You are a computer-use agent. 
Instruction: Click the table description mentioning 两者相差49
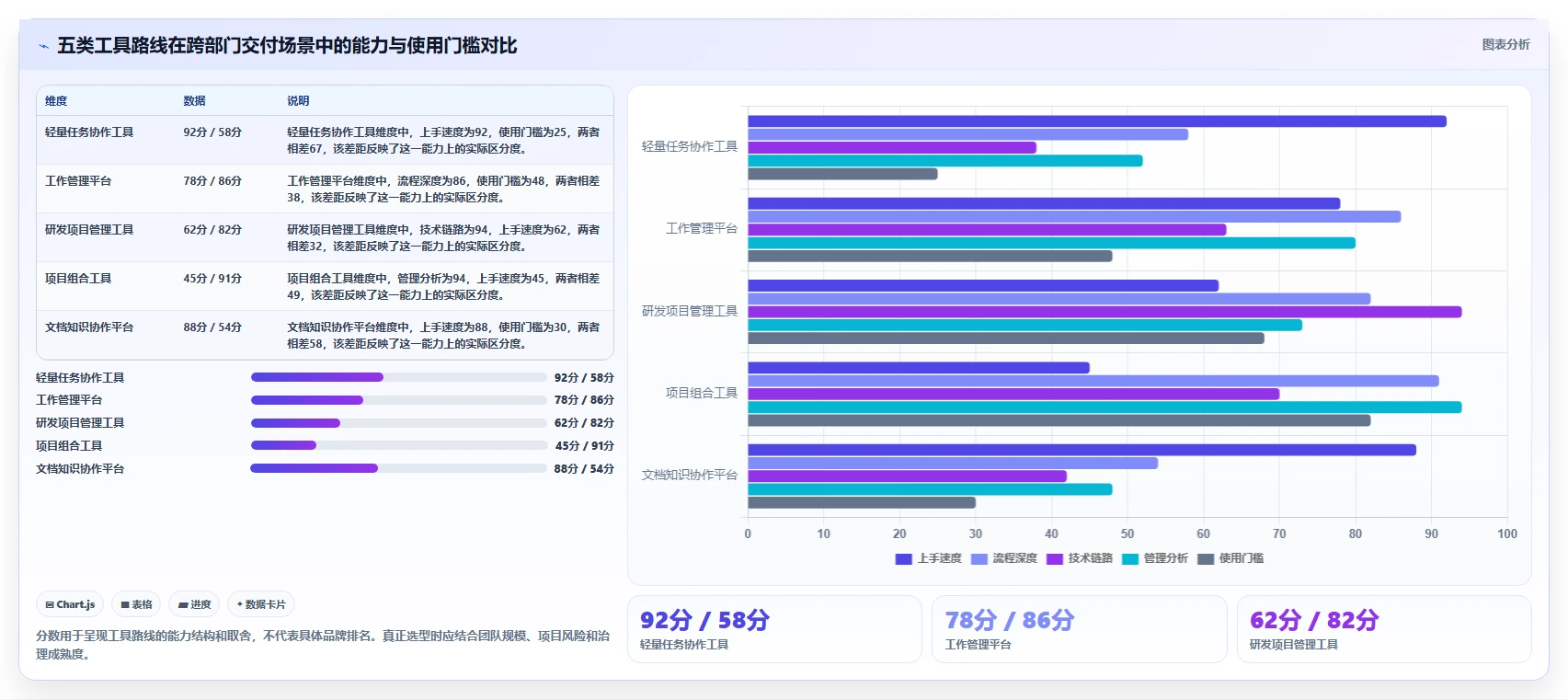443,287
